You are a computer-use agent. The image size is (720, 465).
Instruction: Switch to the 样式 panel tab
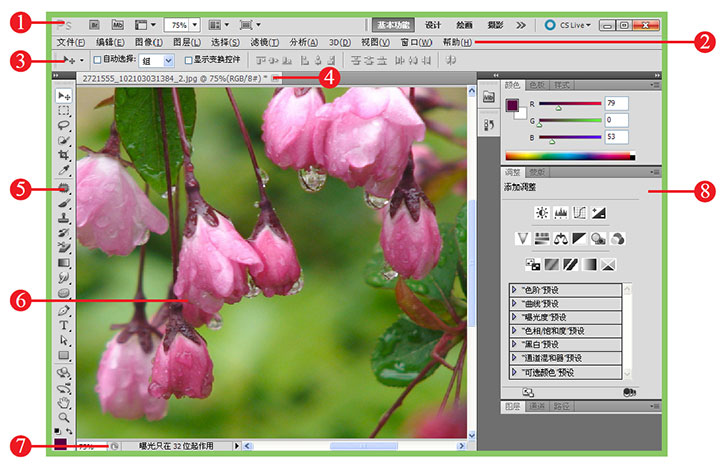coord(561,86)
